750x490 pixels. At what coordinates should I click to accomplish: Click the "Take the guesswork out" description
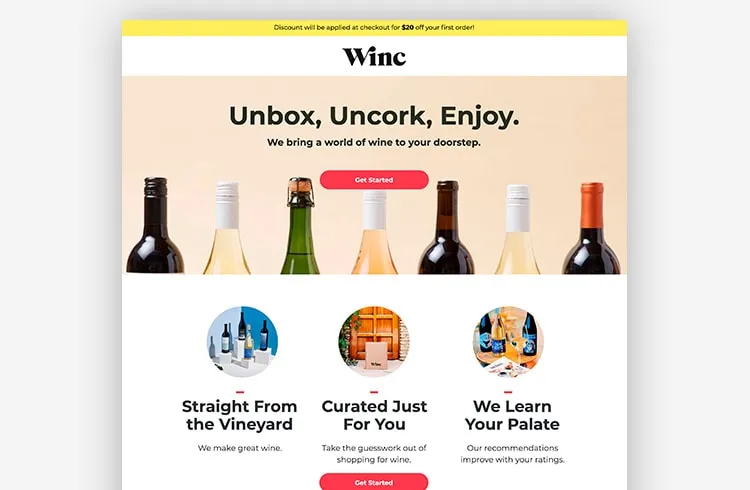click(374, 454)
